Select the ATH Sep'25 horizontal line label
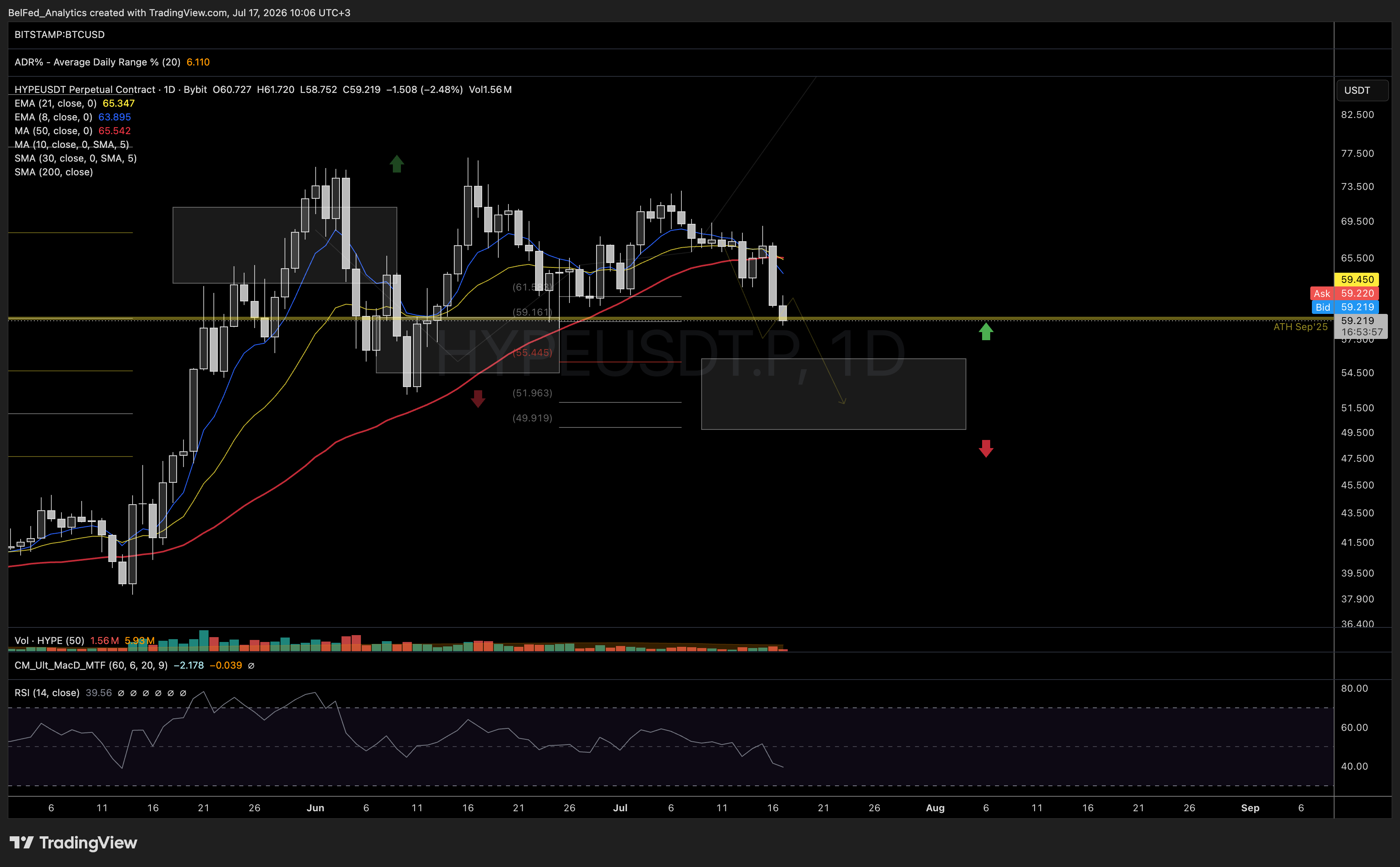This screenshot has width=1400, height=867. (1300, 327)
